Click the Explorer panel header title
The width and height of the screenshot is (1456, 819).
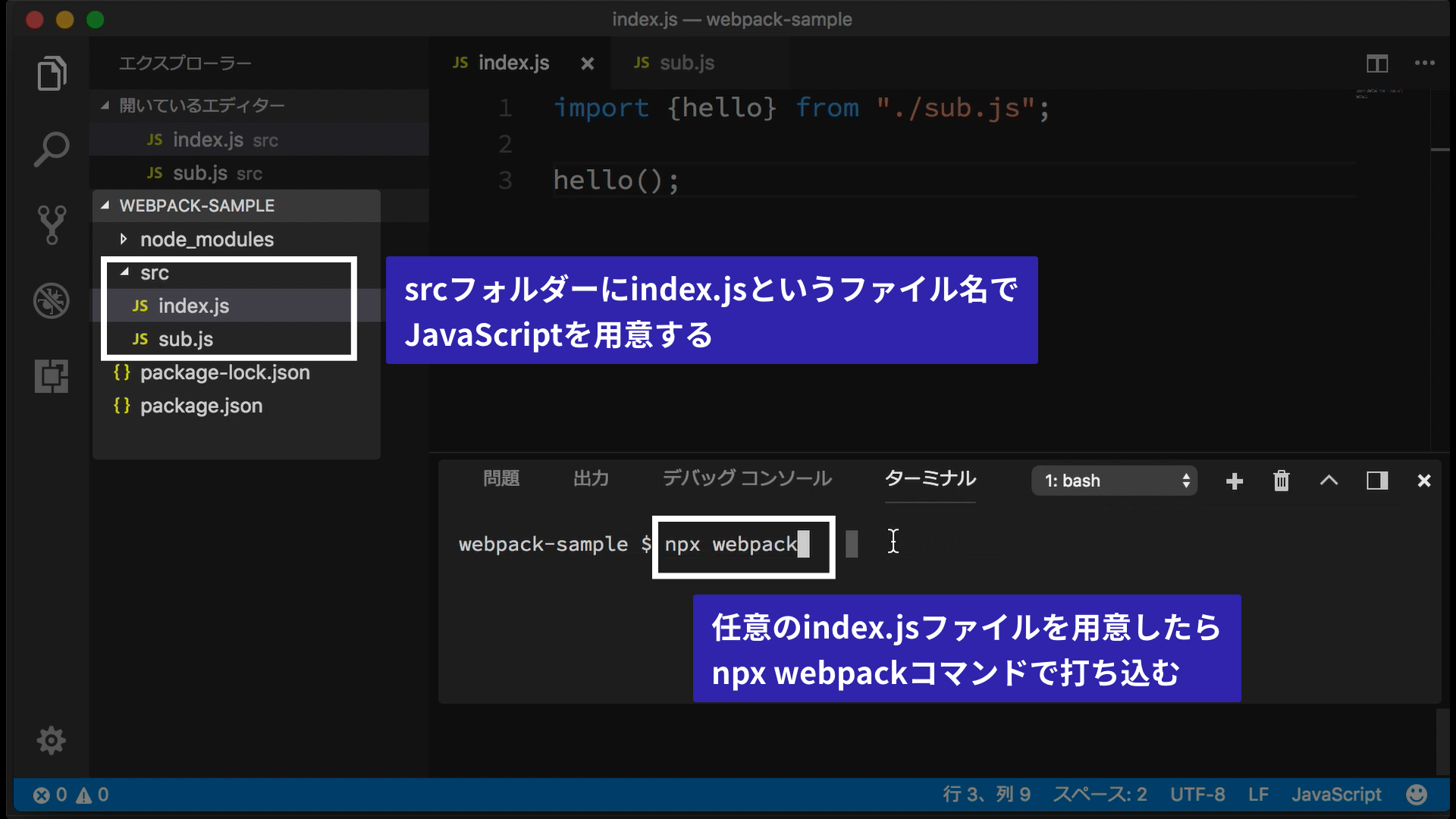(185, 64)
